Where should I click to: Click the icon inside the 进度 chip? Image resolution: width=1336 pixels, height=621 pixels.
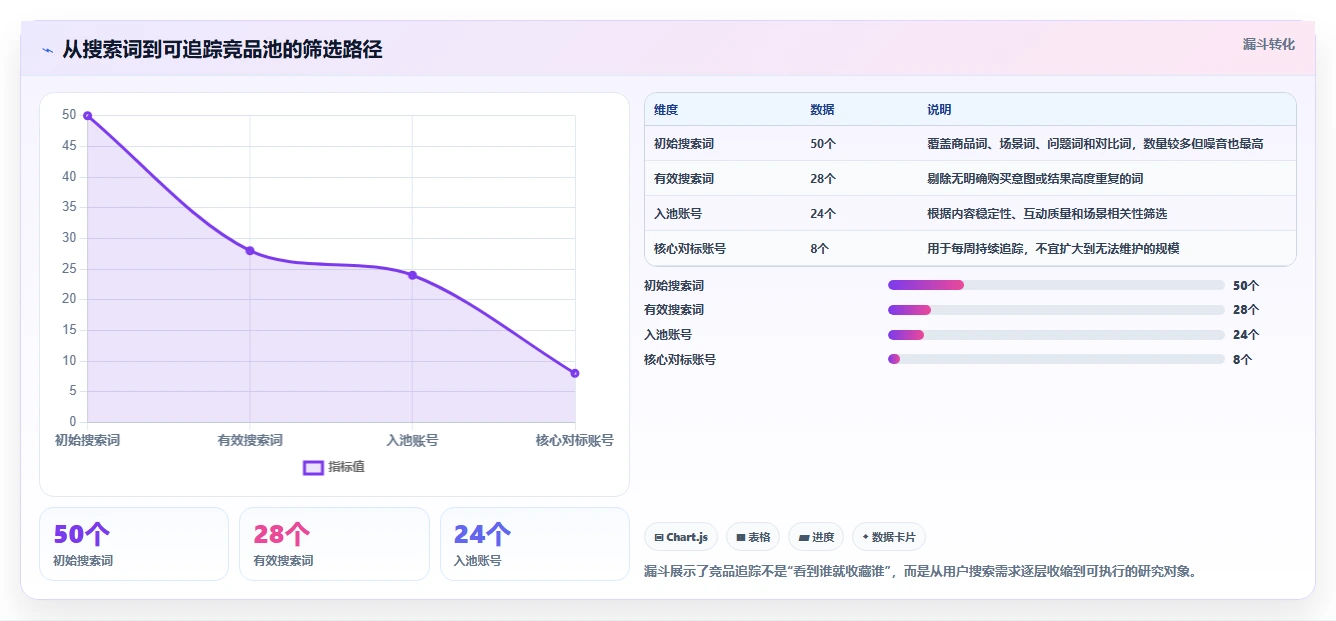coord(803,537)
